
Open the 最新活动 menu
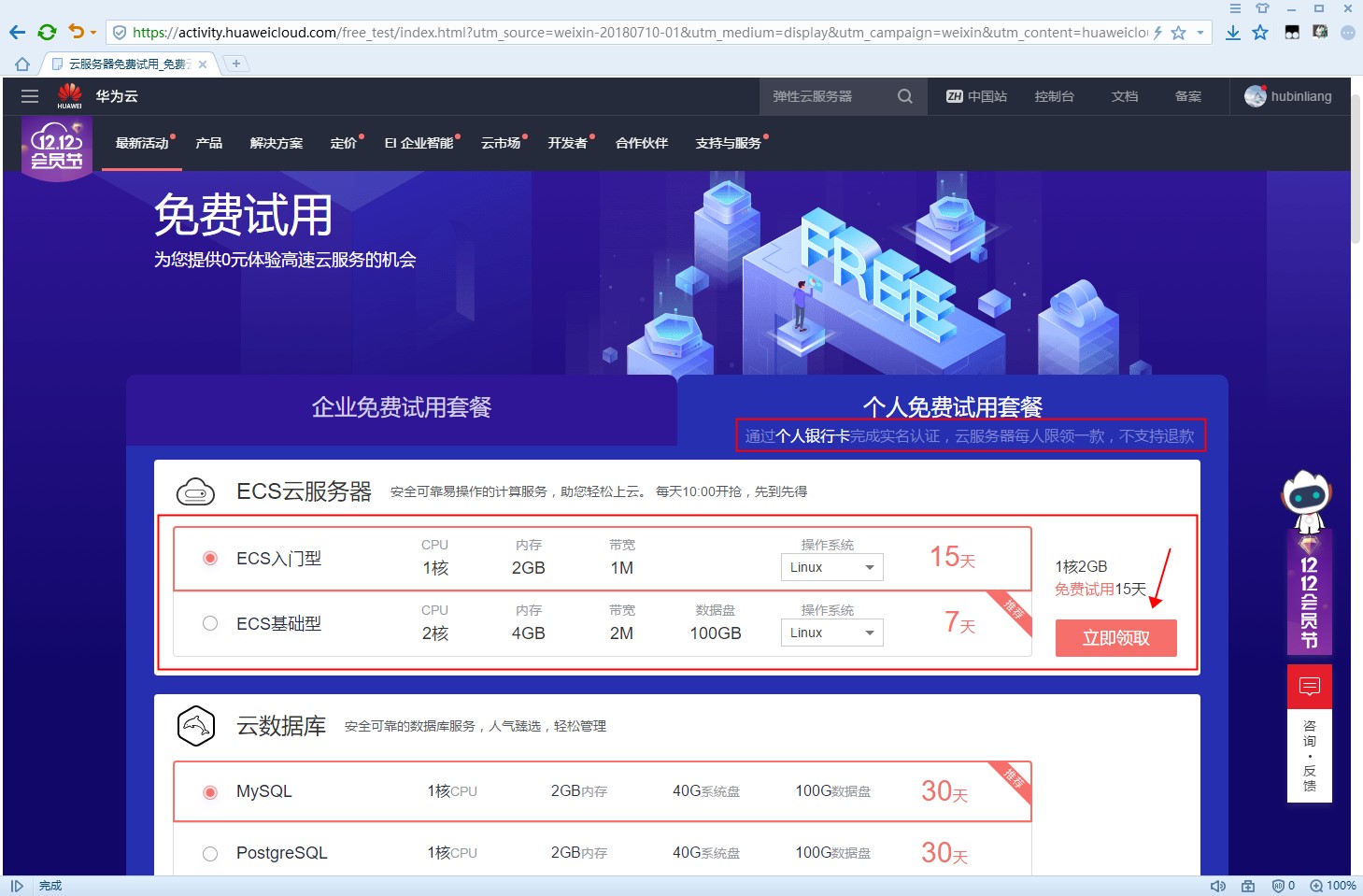click(x=142, y=143)
